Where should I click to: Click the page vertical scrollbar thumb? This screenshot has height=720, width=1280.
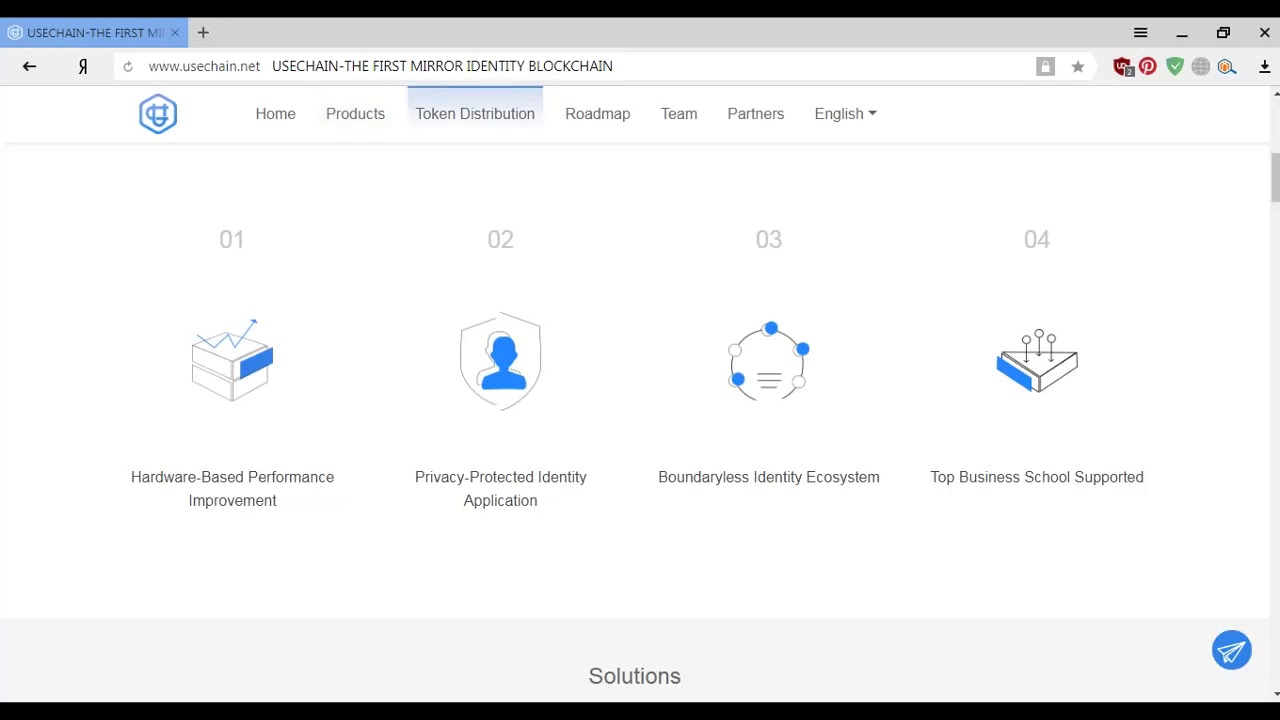(x=1275, y=178)
